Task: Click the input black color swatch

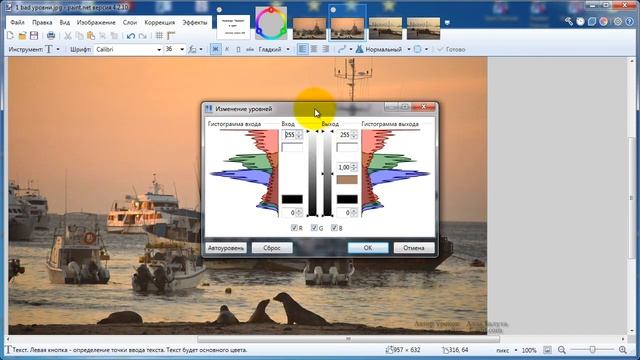Action: coord(292,199)
